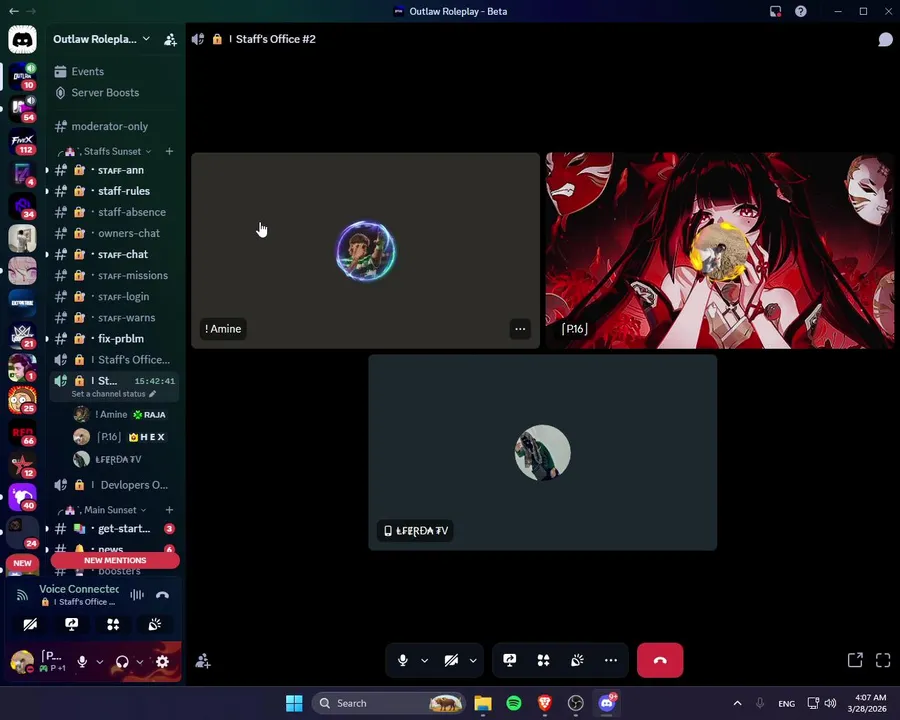Click Set a channel status link
Screen dimensions: 900x720
pos(108,394)
